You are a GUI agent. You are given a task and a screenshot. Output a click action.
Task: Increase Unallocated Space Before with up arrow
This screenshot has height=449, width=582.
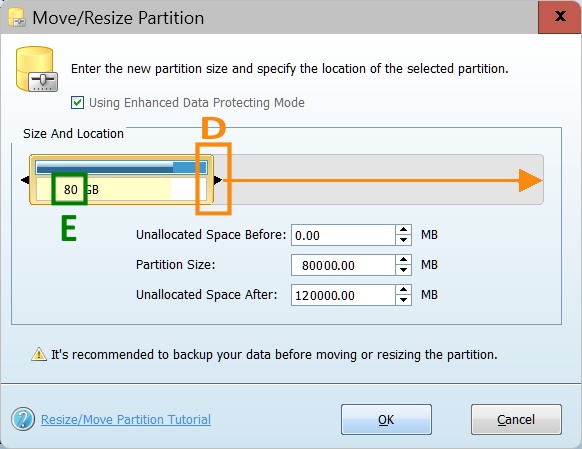(403, 230)
